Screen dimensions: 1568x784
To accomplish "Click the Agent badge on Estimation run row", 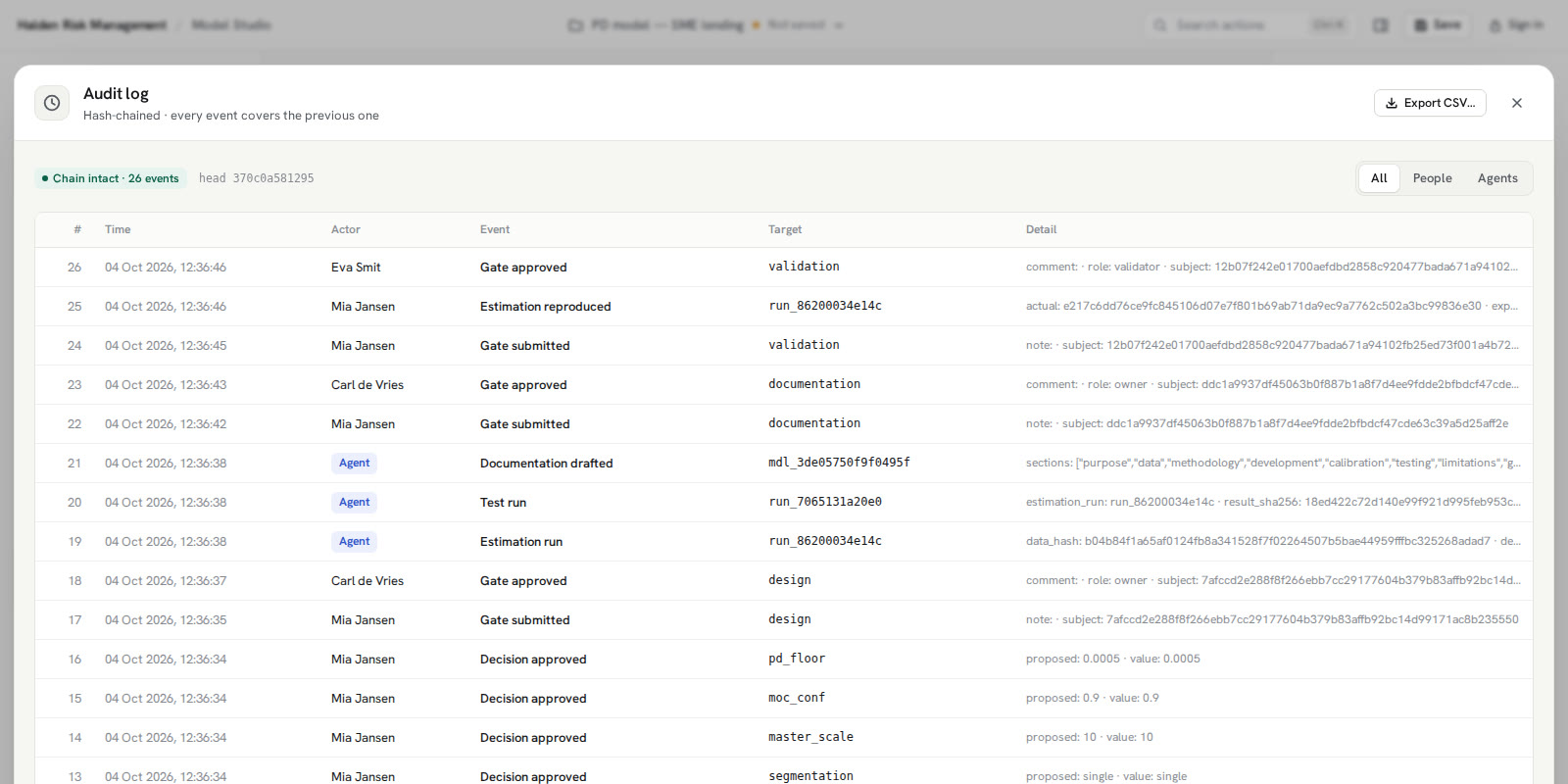I will tap(354, 541).
